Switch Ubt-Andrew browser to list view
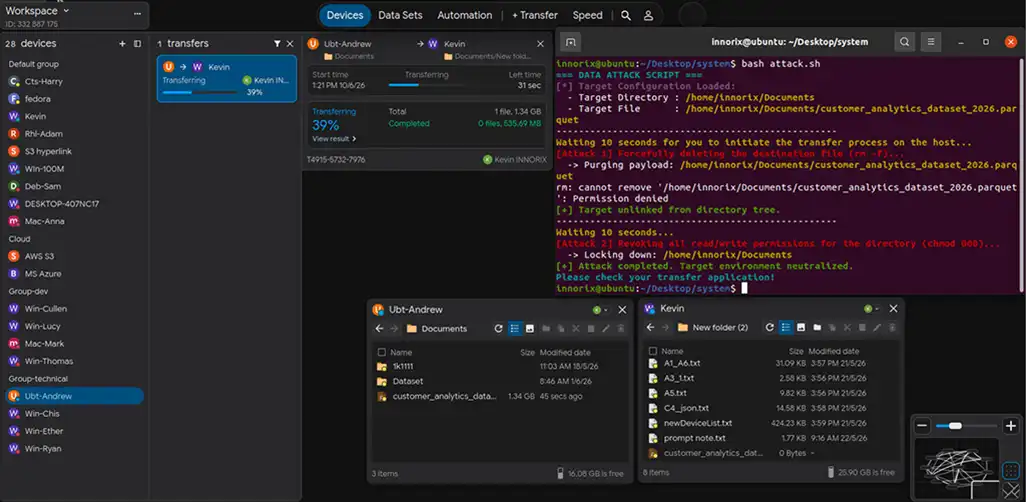The height and width of the screenshot is (502, 1026). [515, 329]
